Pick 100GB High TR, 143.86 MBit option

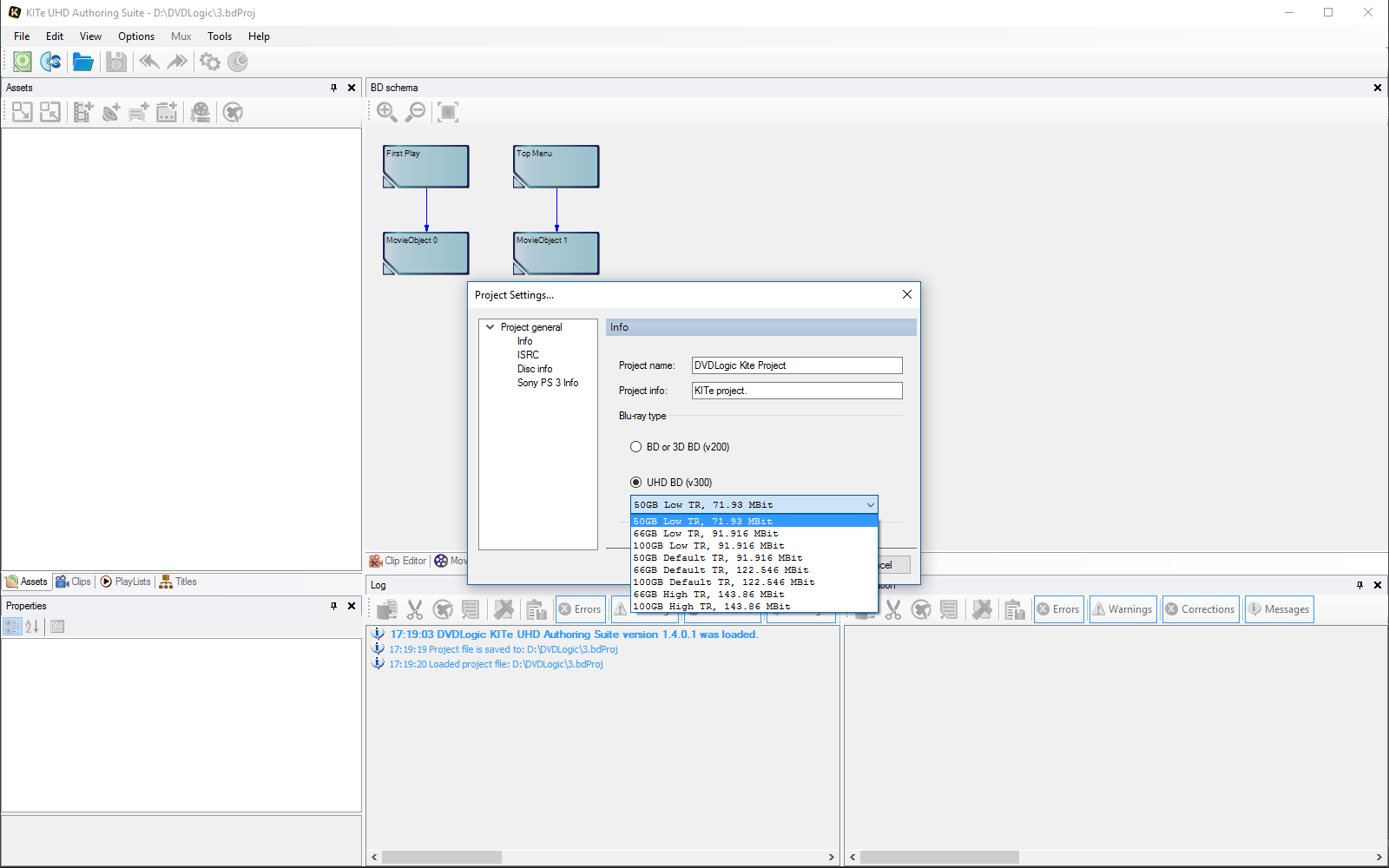pos(712,607)
